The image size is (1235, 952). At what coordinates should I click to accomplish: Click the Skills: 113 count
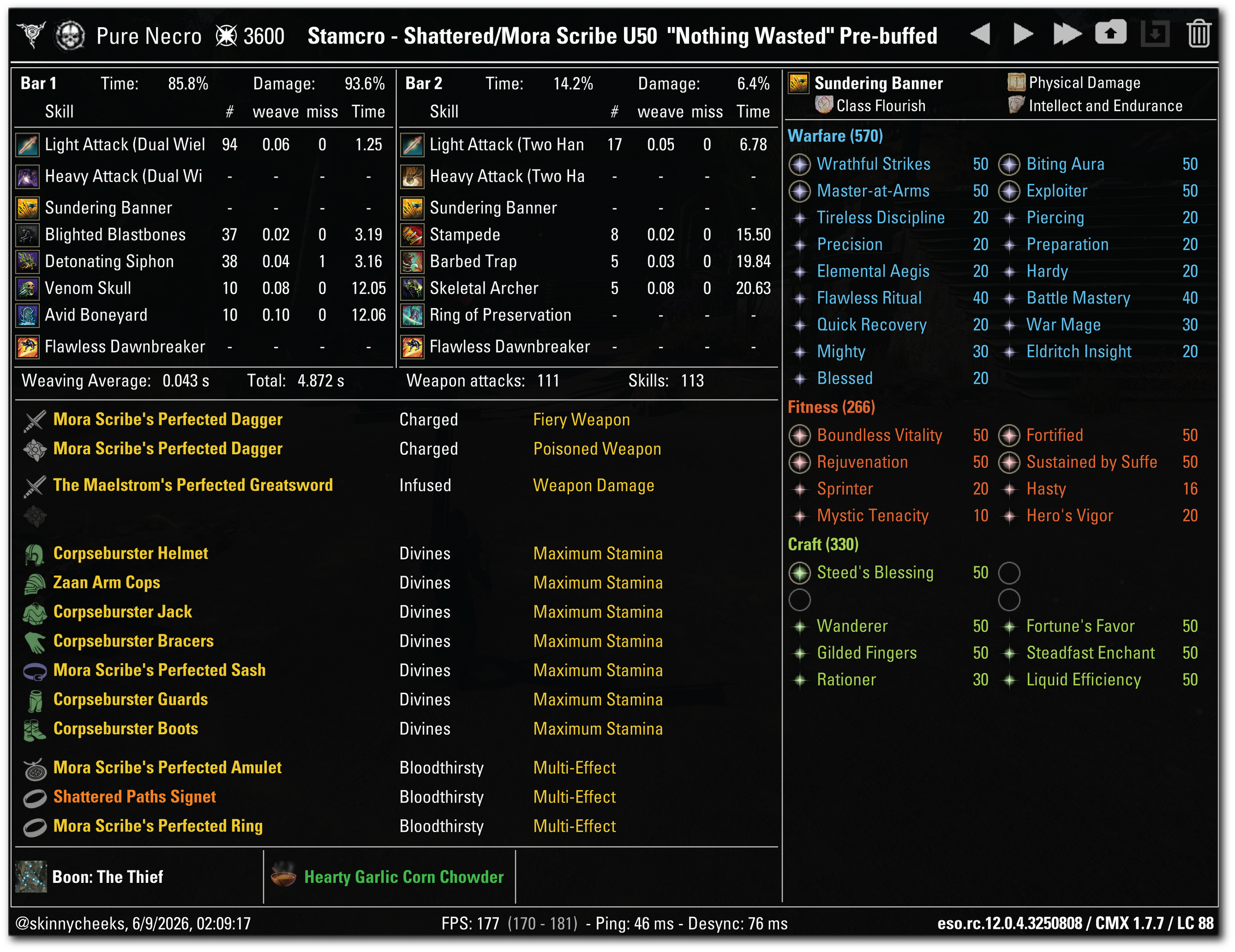tap(665, 381)
